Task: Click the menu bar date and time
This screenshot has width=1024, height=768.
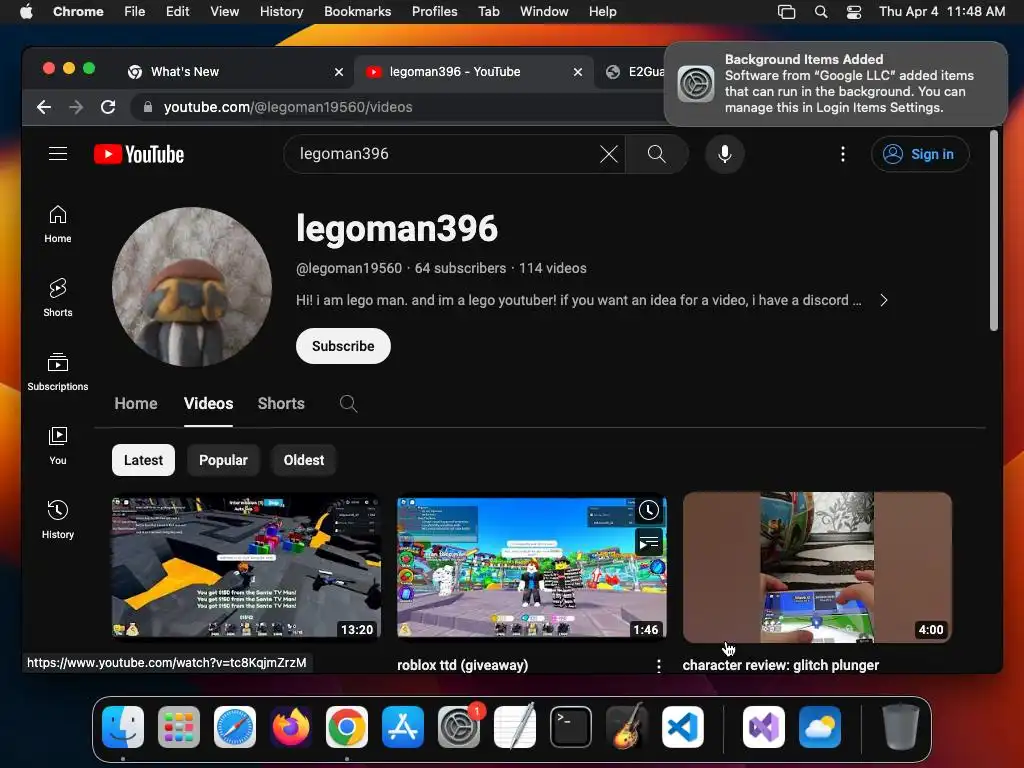Action: click(942, 12)
